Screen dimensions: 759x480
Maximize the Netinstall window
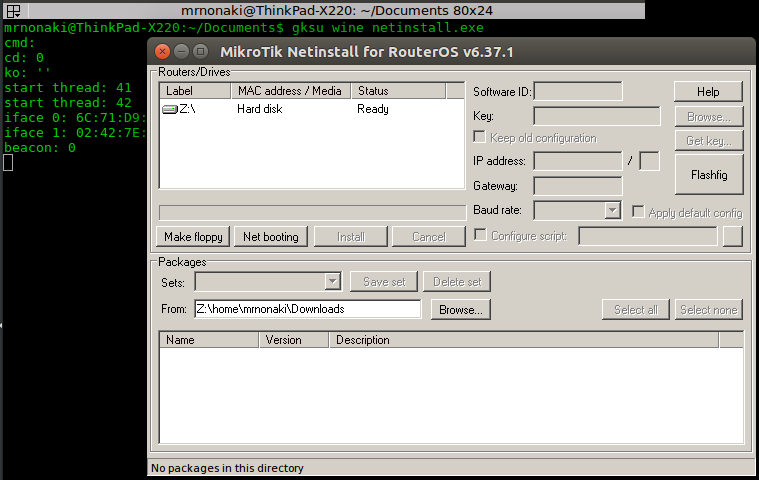click(200, 51)
